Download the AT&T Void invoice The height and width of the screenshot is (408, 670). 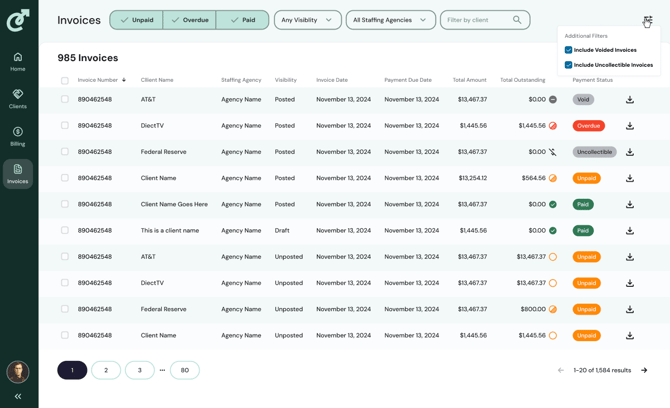click(630, 100)
